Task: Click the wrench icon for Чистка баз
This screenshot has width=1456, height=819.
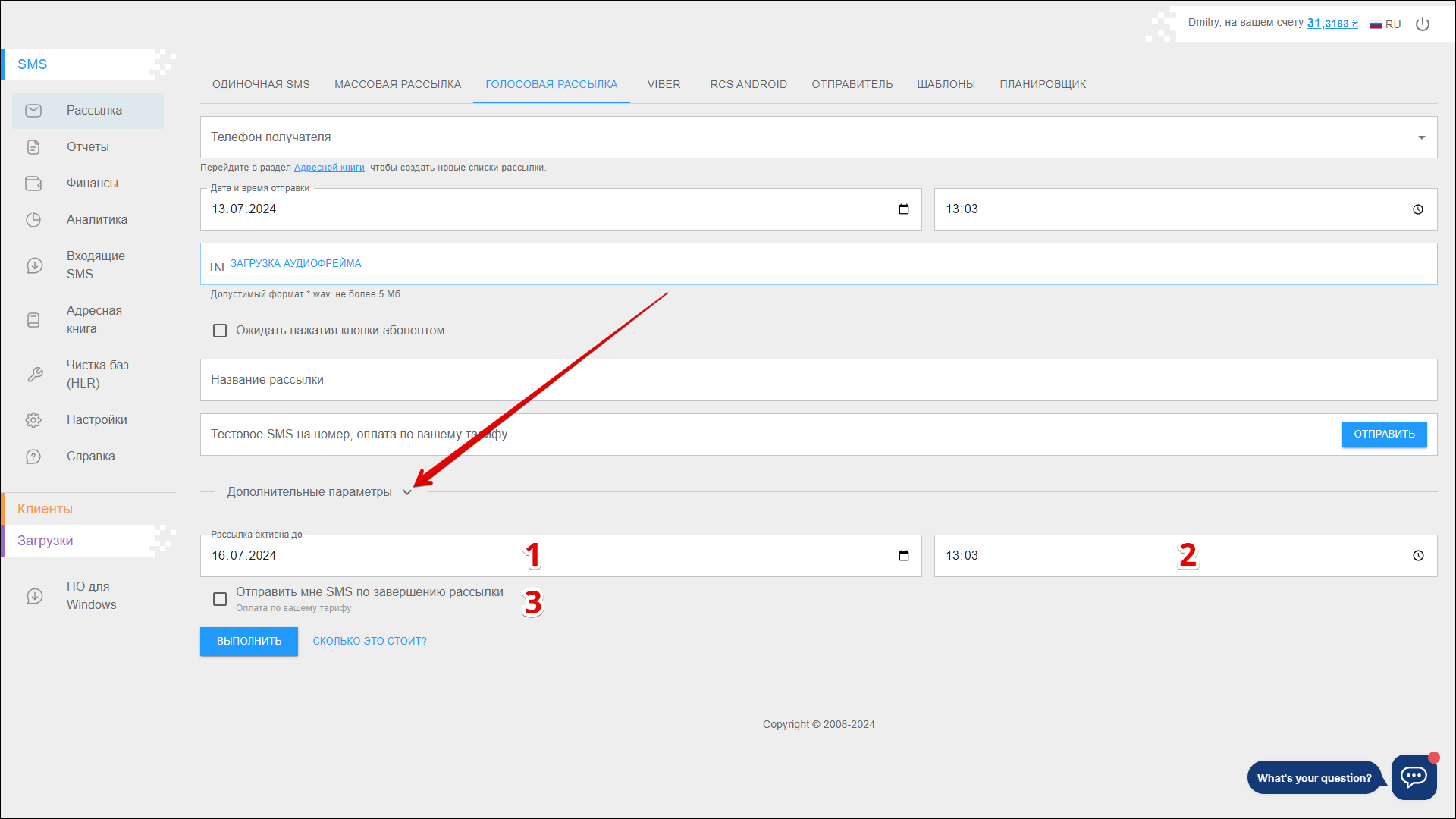Action: [35, 375]
